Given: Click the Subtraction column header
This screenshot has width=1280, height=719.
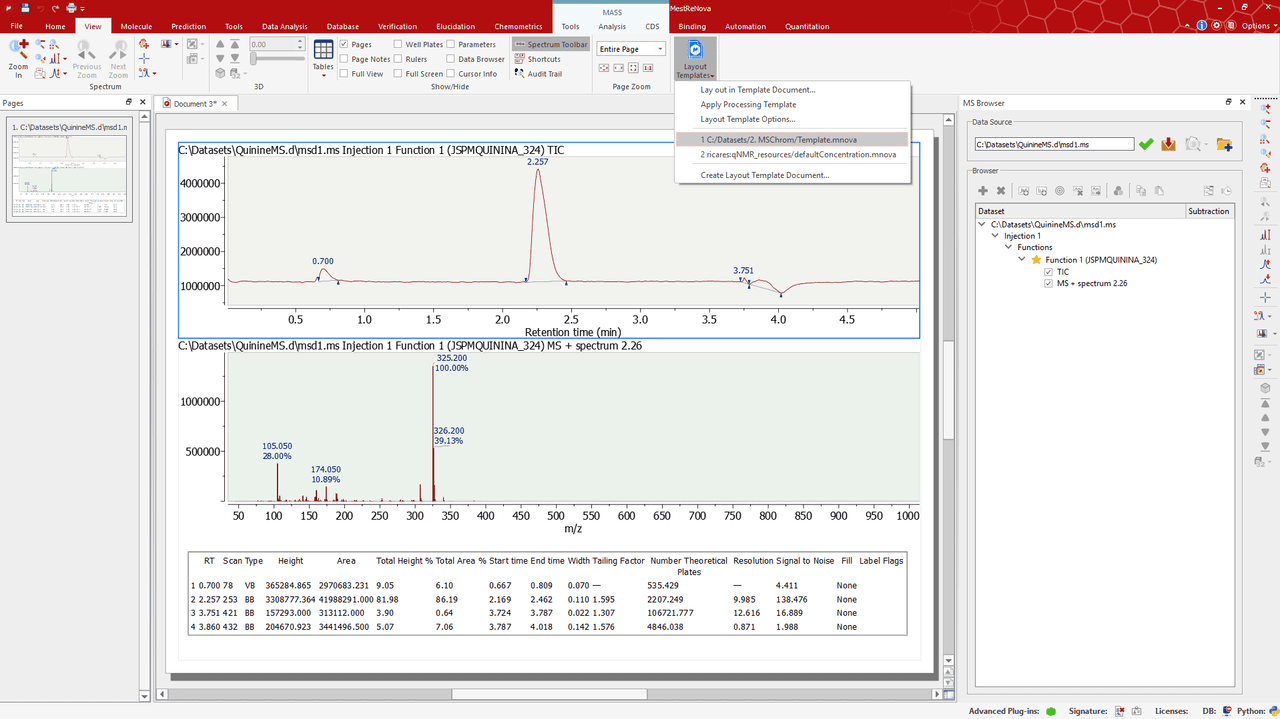Looking at the screenshot, I should click(1209, 211).
